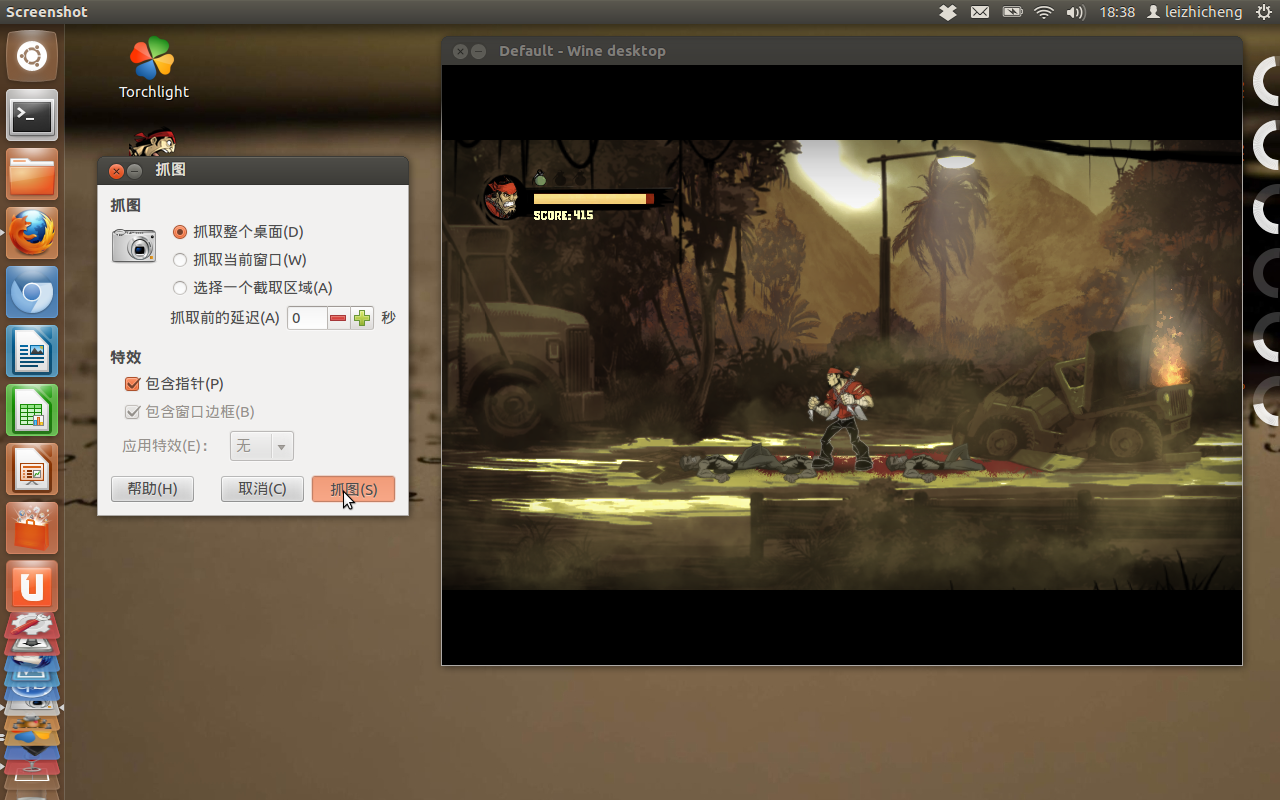
Task: Click the Screenshot title in top panel
Action: tap(47, 12)
